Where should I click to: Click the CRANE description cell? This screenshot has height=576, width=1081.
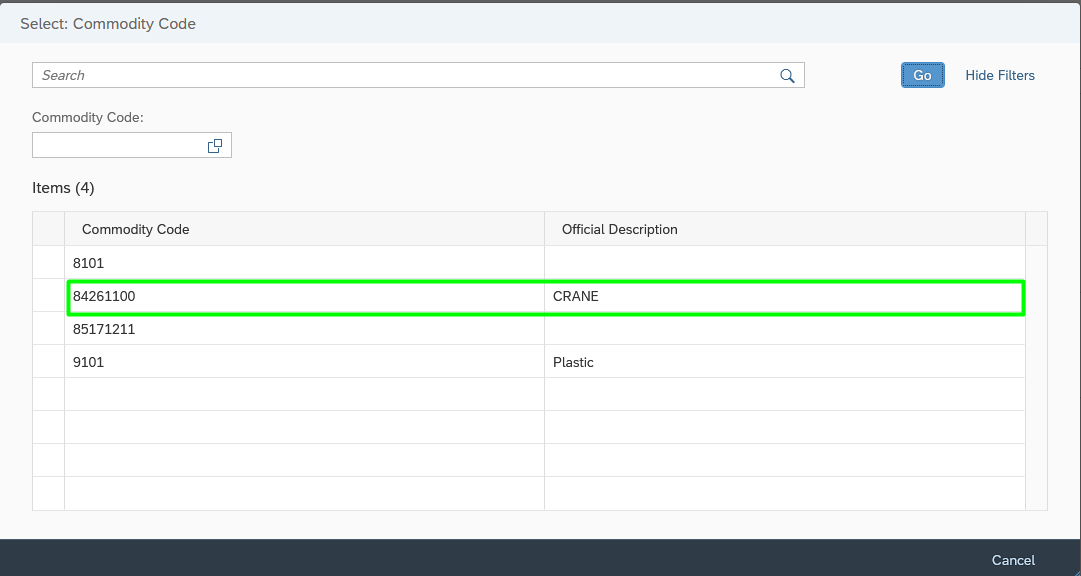tap(785, 297)
